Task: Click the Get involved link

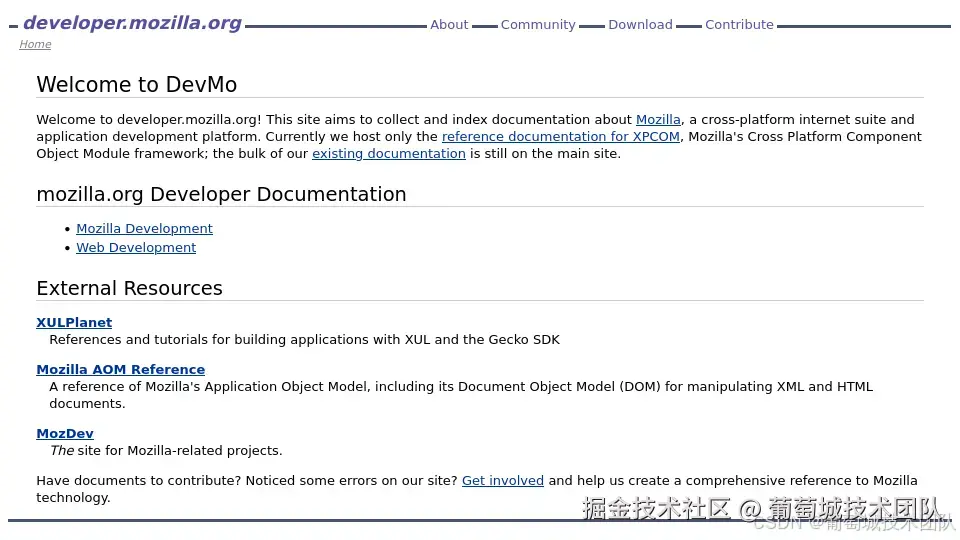Action: (503, 481)
